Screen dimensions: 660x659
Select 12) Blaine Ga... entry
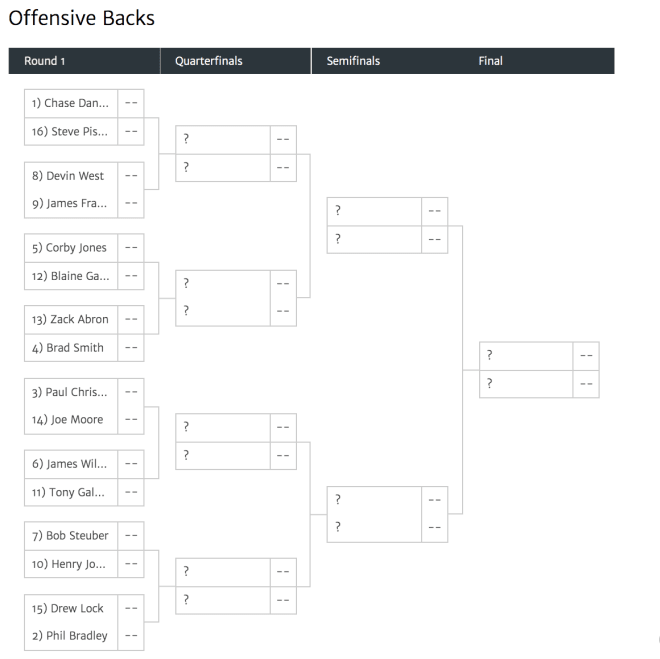[71, 276]
